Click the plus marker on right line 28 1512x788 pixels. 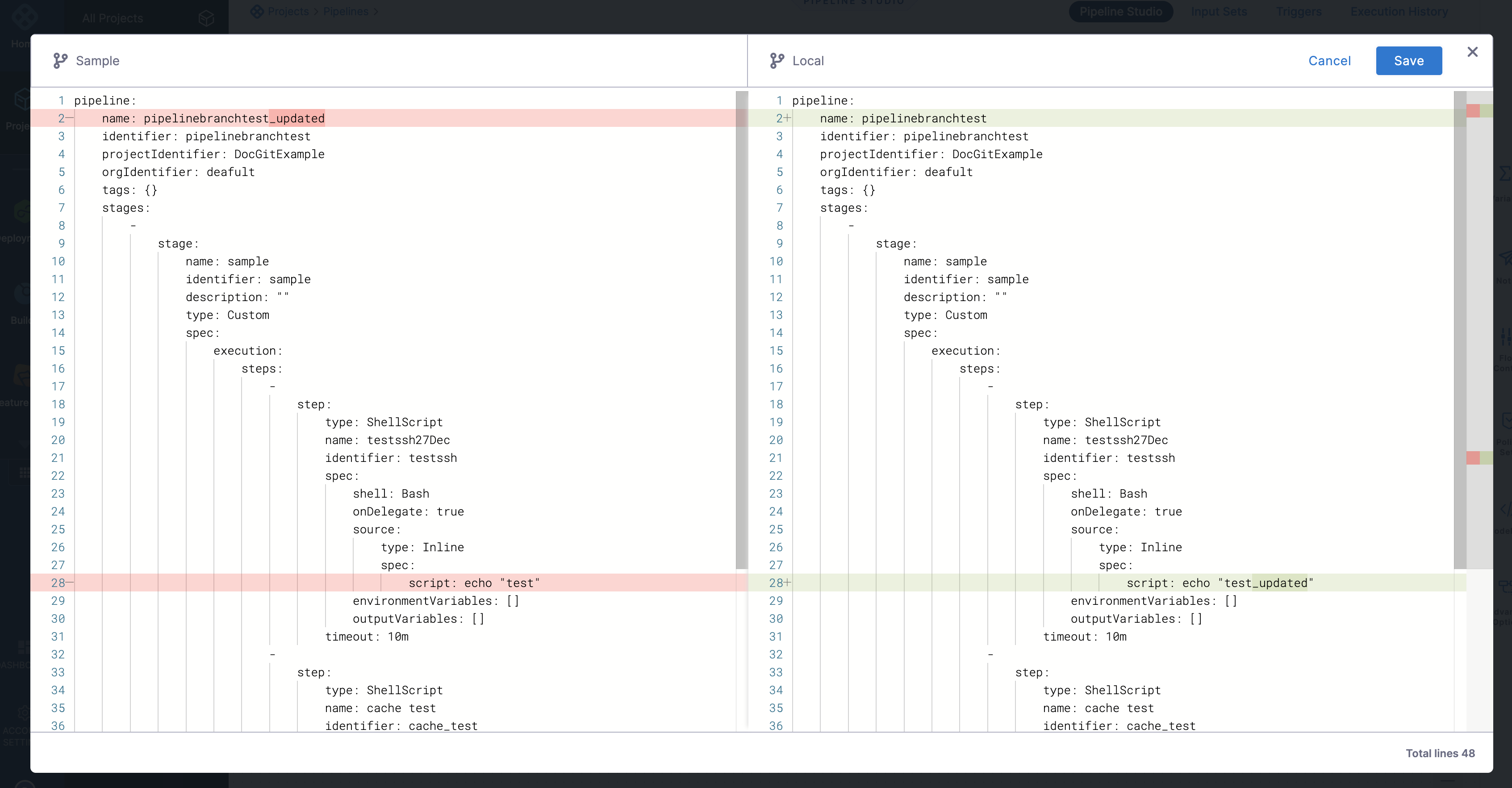coord(788,583)
